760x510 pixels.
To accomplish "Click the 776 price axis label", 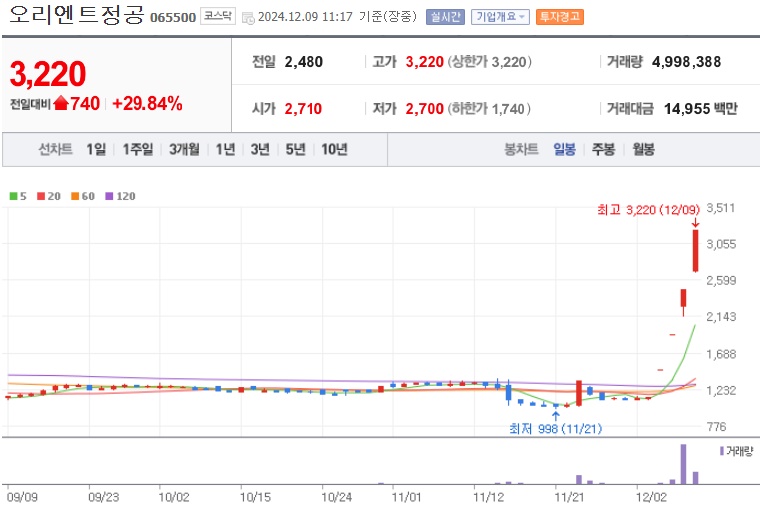I will point(716,427).
